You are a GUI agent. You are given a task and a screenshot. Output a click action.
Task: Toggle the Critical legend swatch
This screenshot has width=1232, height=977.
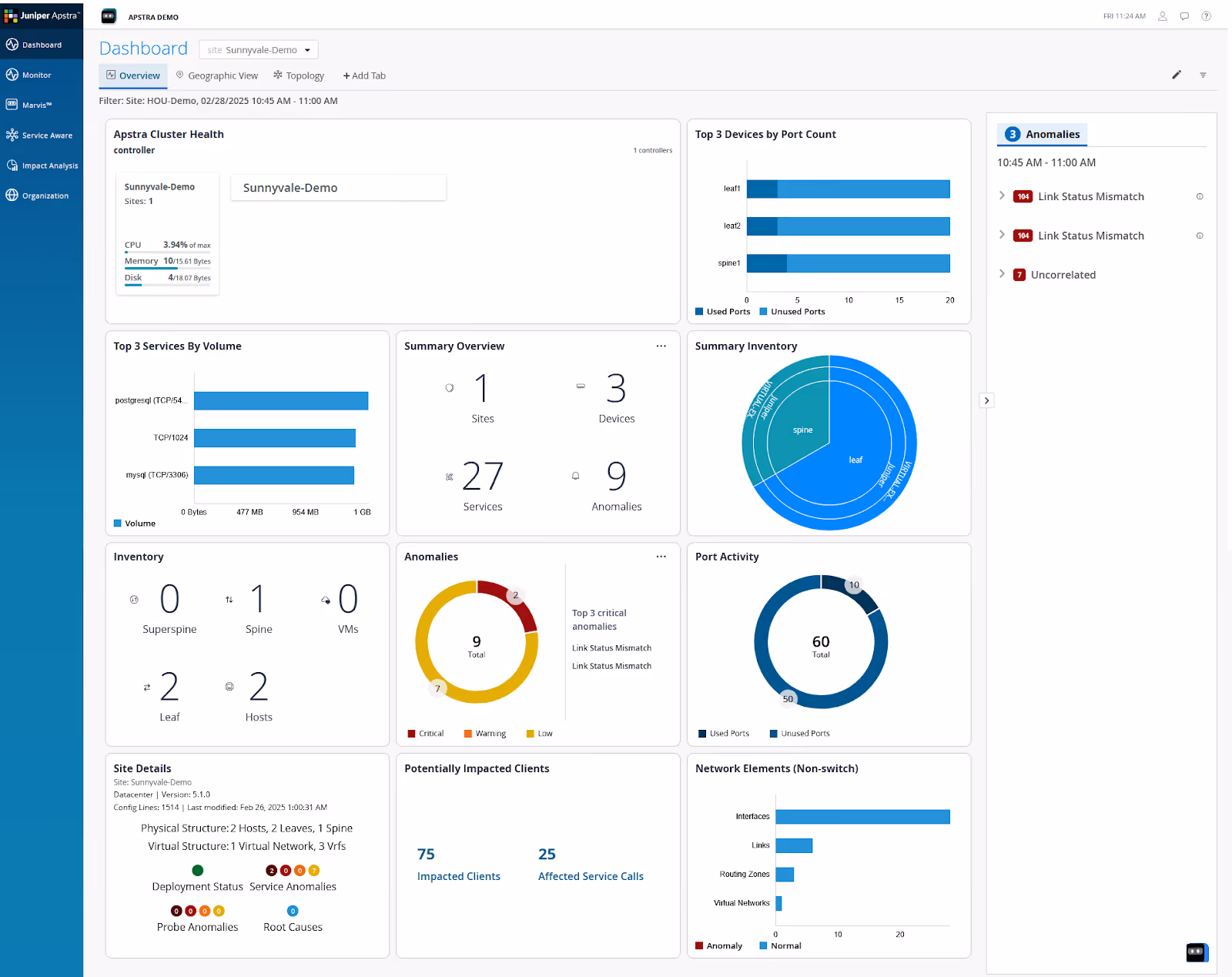pyautogui.click(x=412, y=734)
